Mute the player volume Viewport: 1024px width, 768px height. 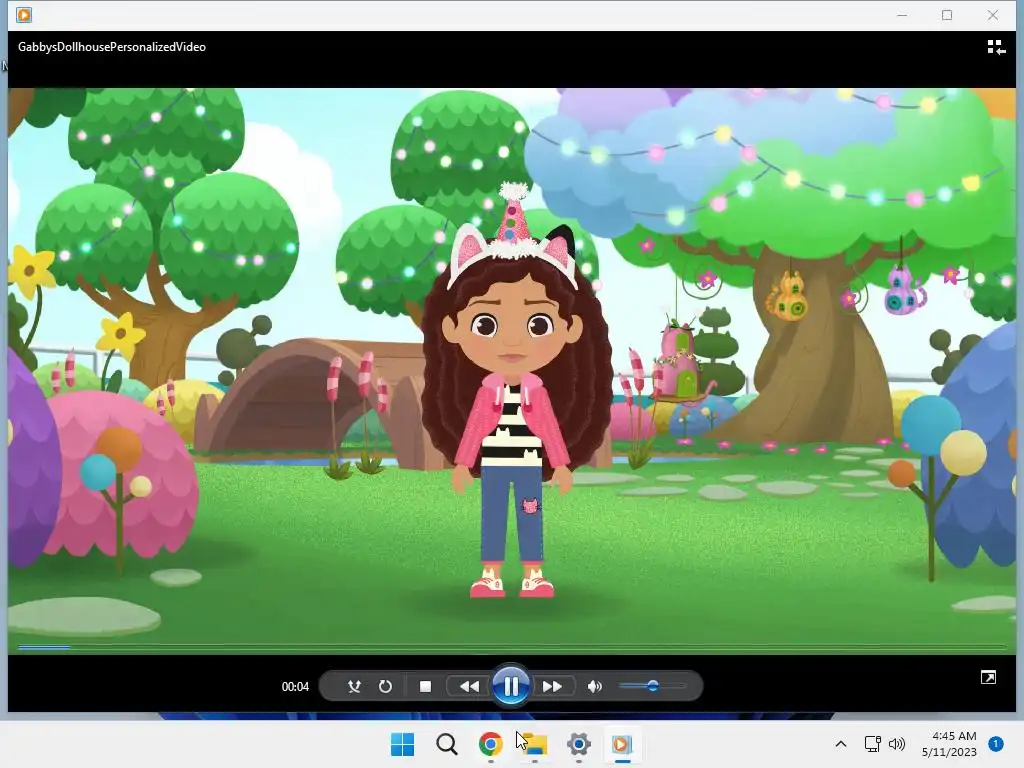tap(594, 686)
